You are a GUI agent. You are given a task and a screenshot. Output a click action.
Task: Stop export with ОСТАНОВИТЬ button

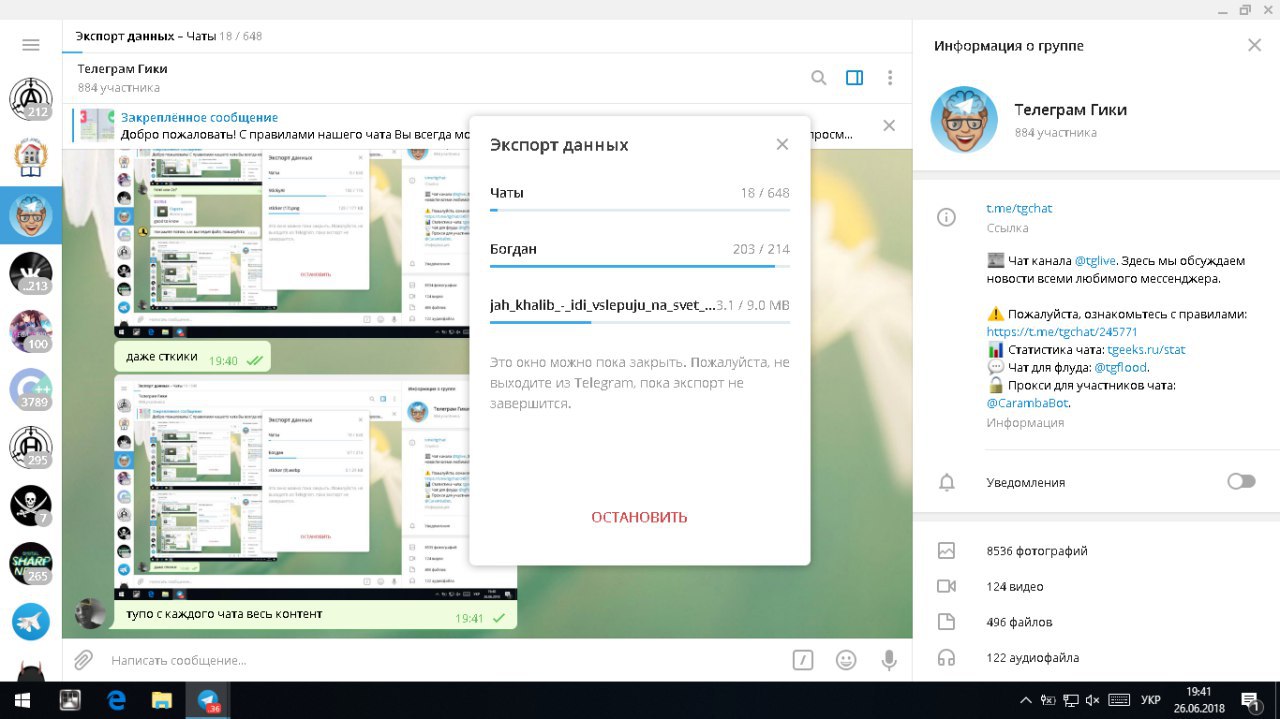pos(639,517)
